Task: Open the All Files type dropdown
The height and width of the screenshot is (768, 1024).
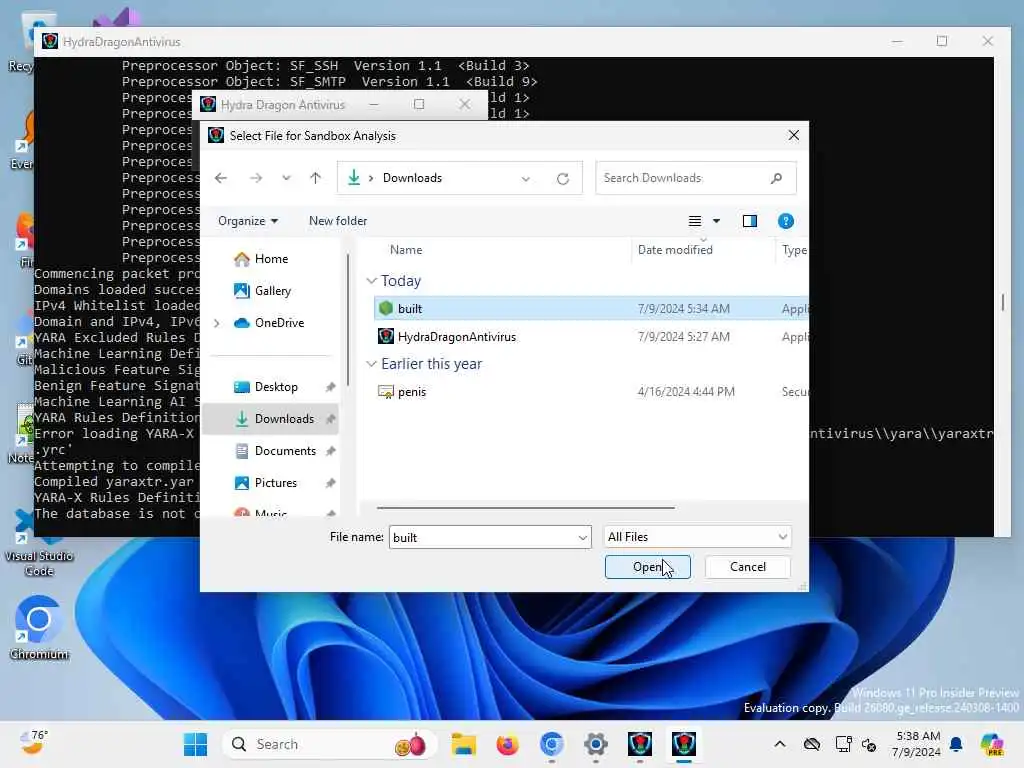Action: pos(697,537)
